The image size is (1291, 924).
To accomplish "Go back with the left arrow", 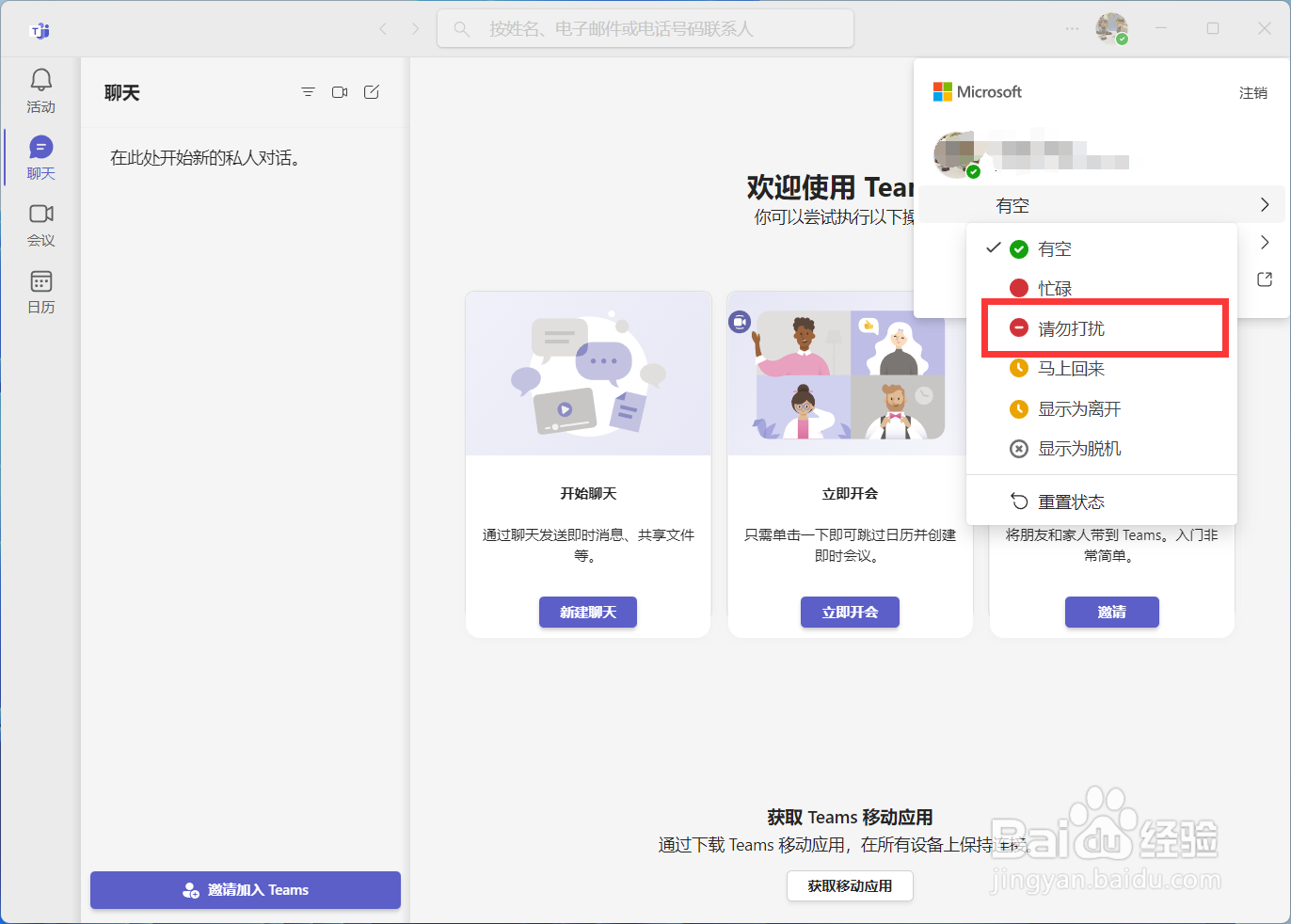I will (x=383, y=29).
